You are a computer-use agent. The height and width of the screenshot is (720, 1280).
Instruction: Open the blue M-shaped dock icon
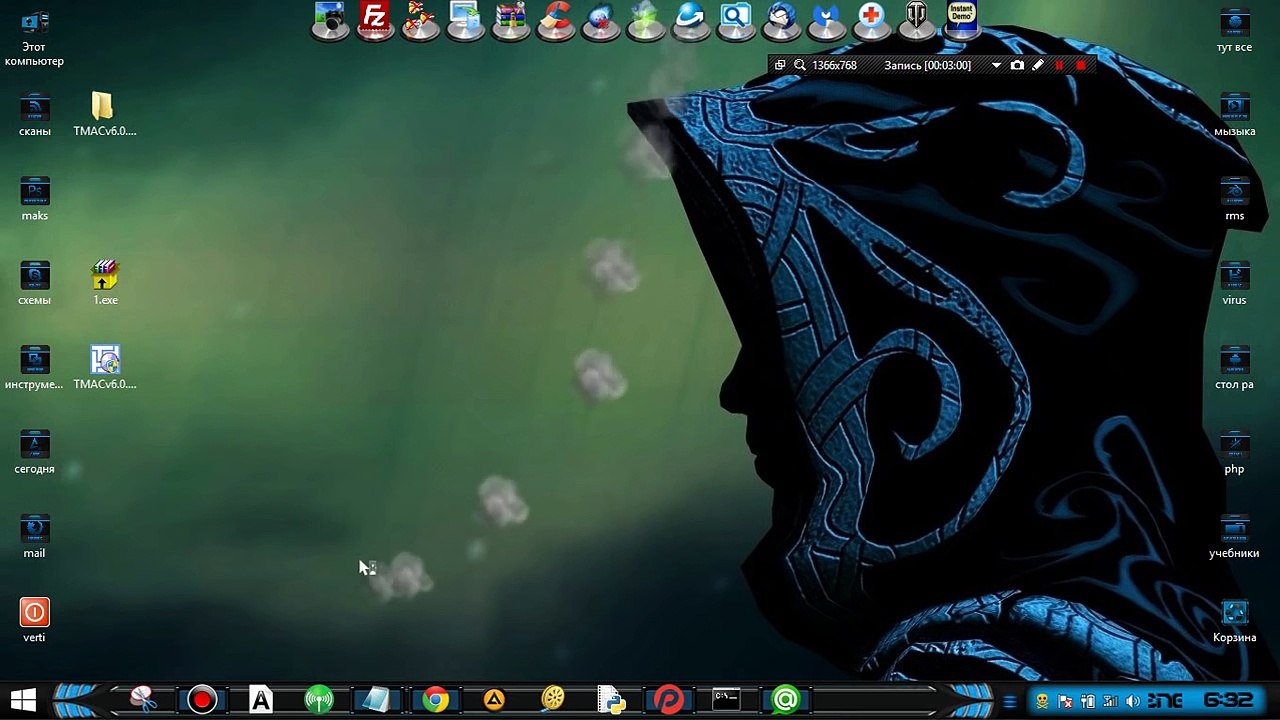[x=826, y=19]
